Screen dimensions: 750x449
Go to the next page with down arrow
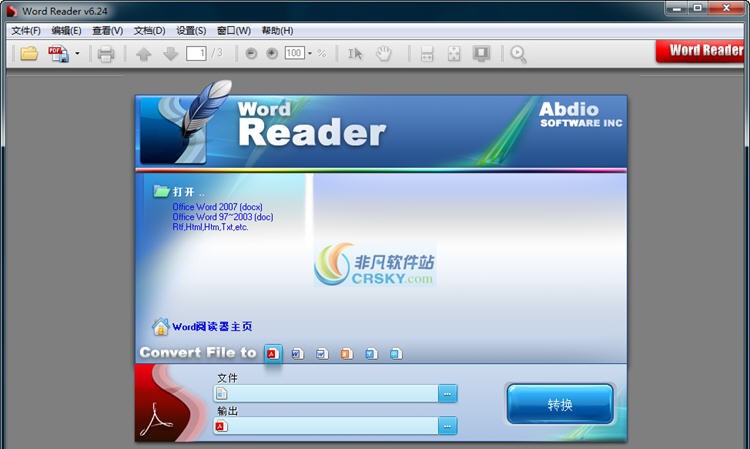[170, 54]
